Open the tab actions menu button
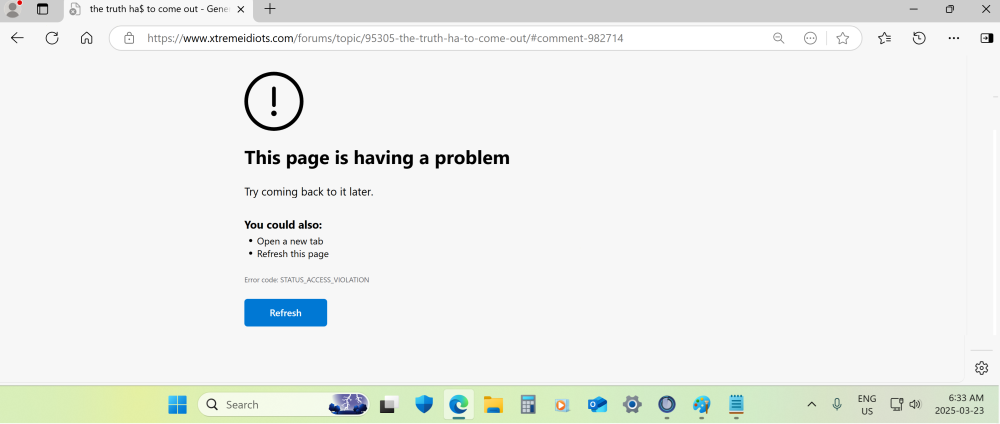 tap(42, 9)
